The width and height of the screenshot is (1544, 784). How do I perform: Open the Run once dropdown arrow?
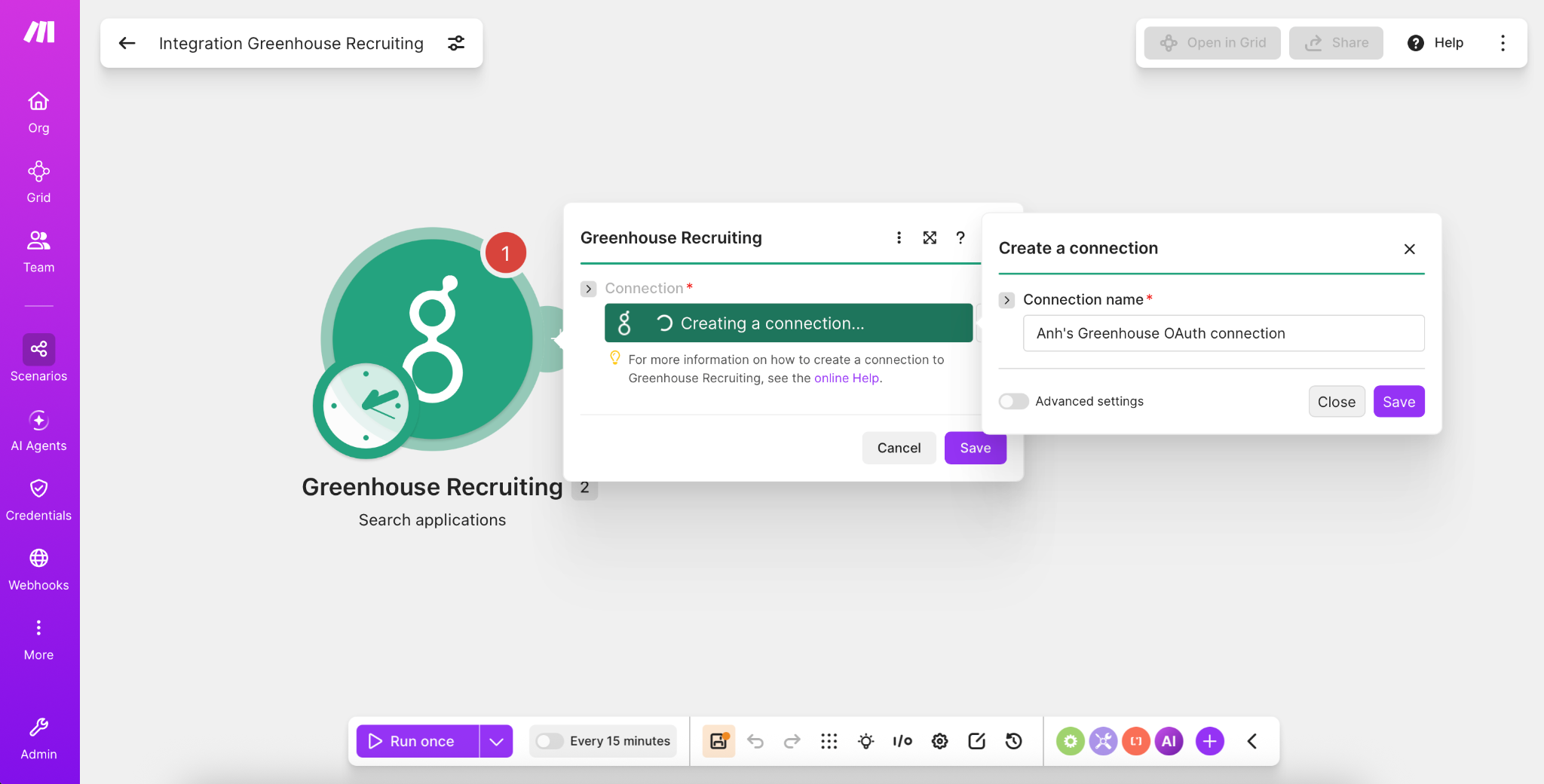pyautogui.click(x=496, y=741)
